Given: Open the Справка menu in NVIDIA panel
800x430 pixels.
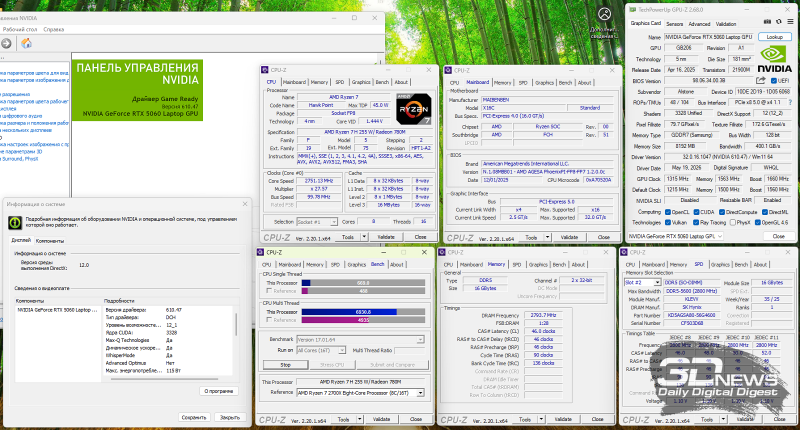Looking at the screenshot, I should pos(54,30).
